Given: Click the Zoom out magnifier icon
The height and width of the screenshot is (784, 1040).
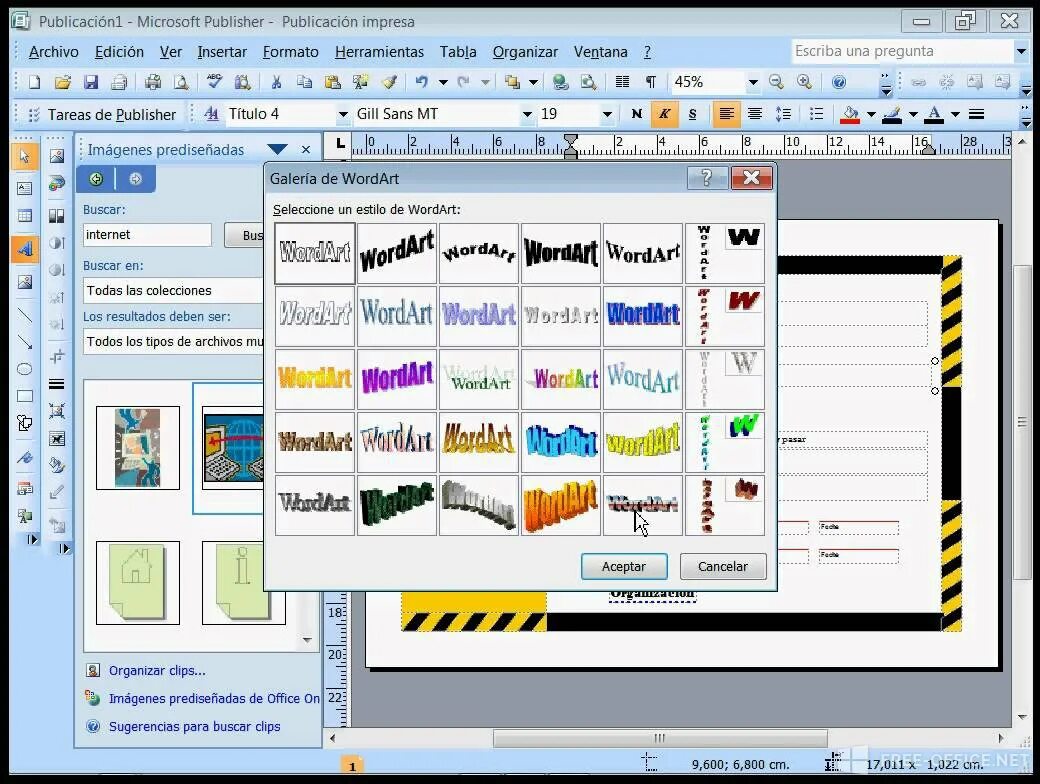Looking at the screenshot, I should 776,82.
